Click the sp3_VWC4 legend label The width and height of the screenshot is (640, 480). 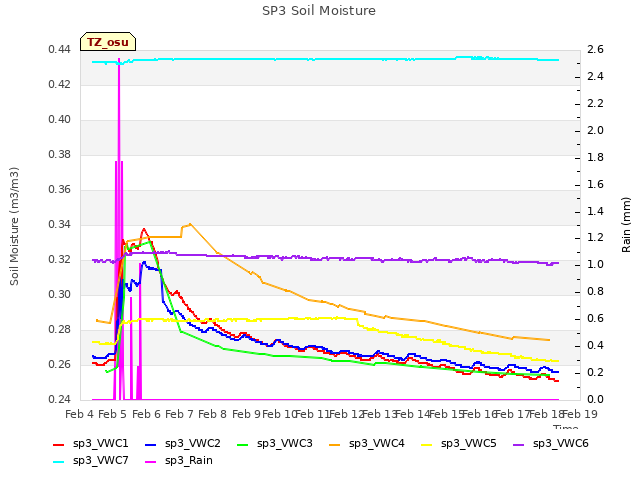click(x=376, y=444)
